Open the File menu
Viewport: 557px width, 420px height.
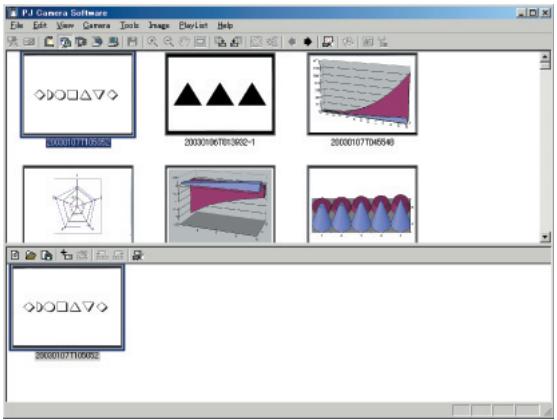[16, 26]
